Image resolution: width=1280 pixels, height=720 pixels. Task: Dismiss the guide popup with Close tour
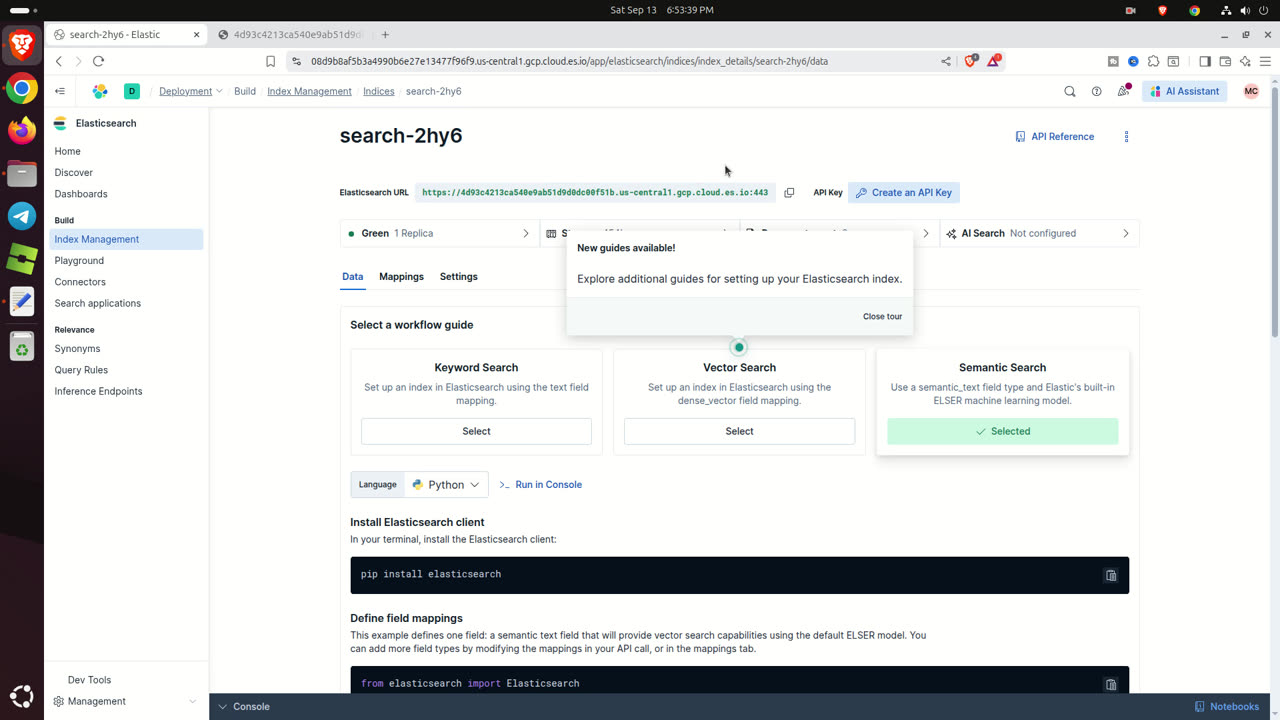point(882,316)
